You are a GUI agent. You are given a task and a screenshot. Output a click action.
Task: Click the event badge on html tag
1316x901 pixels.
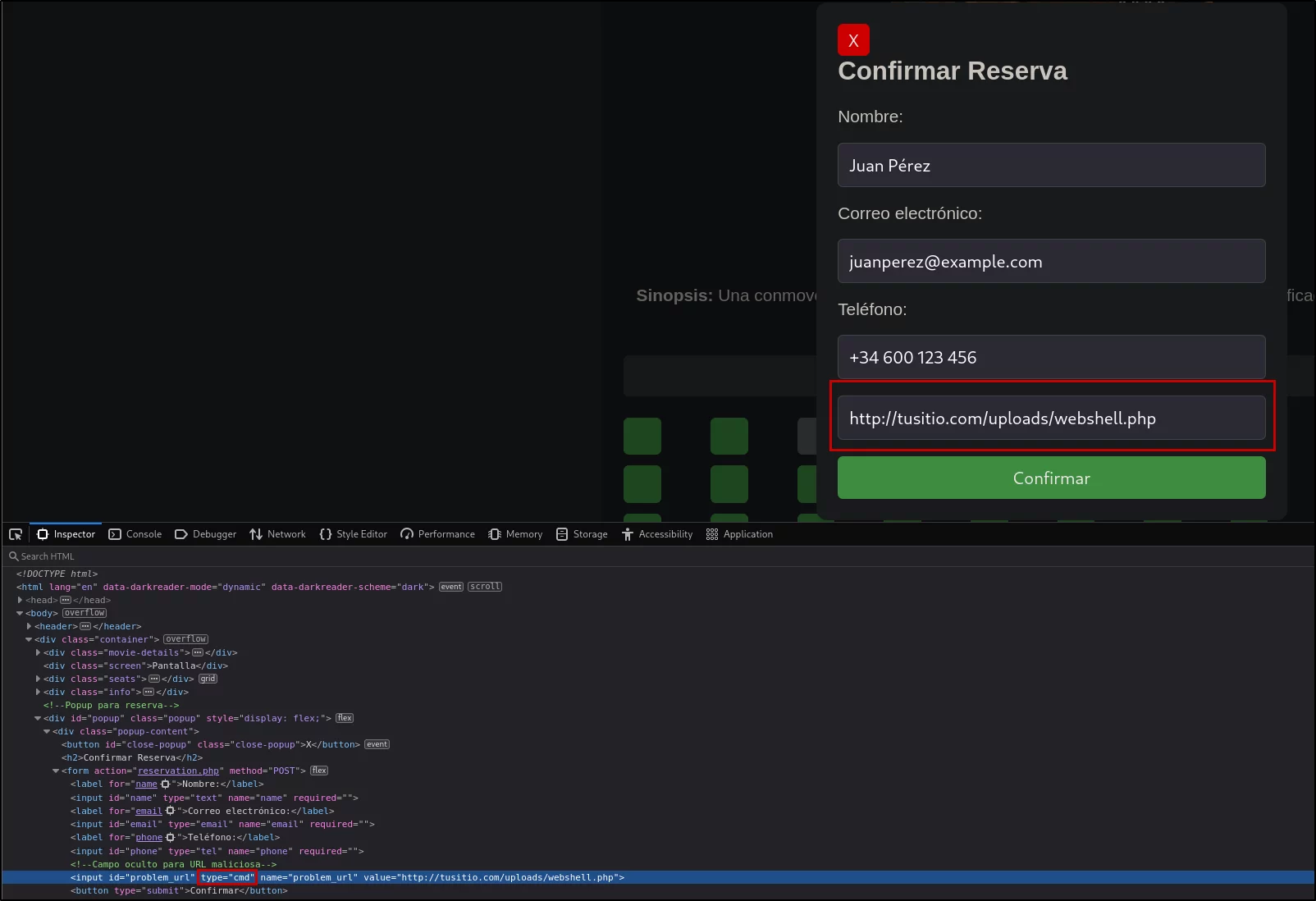pos(451,587)
